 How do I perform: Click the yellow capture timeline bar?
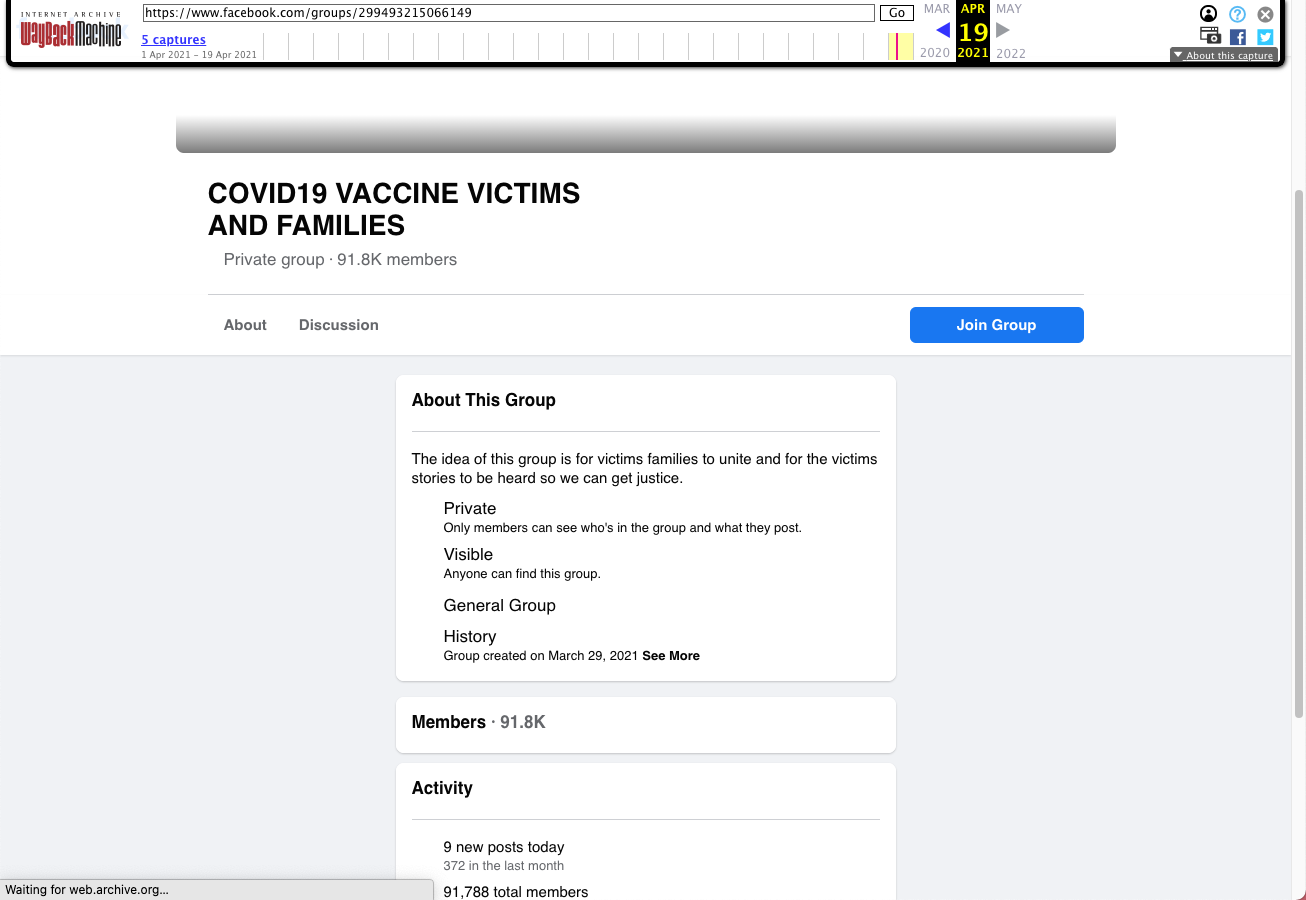click(899, 45)
